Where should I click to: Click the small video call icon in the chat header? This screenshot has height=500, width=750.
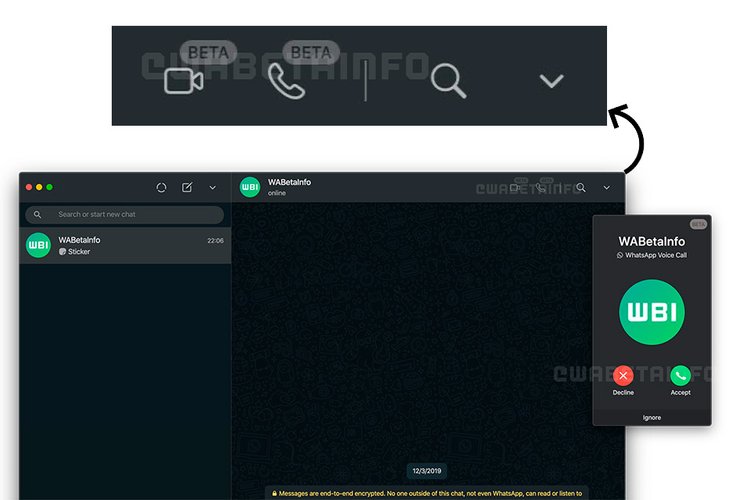click(x=515, y=188)
